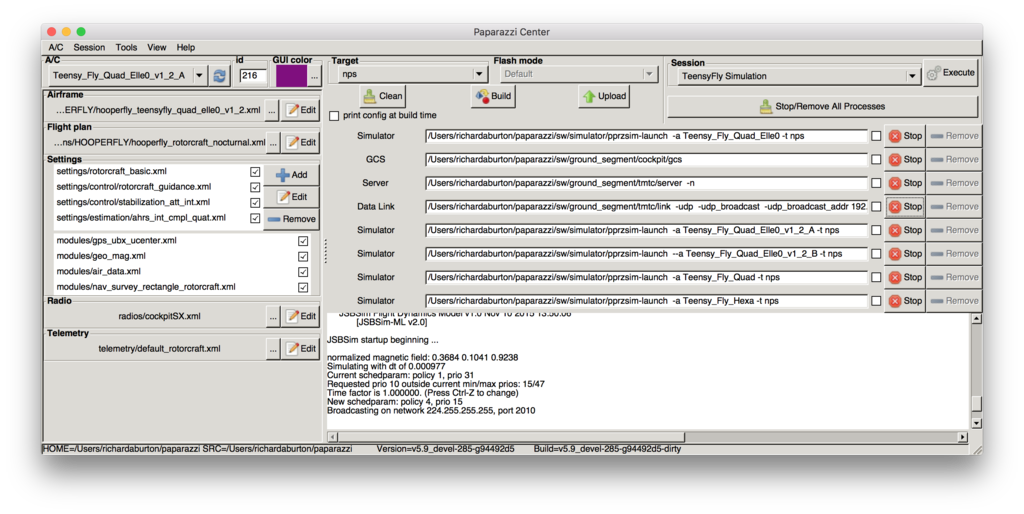Stop/Remove All Processes
Image resolution: width=1024 pixels, height=514 pixels.
point(822,106)
